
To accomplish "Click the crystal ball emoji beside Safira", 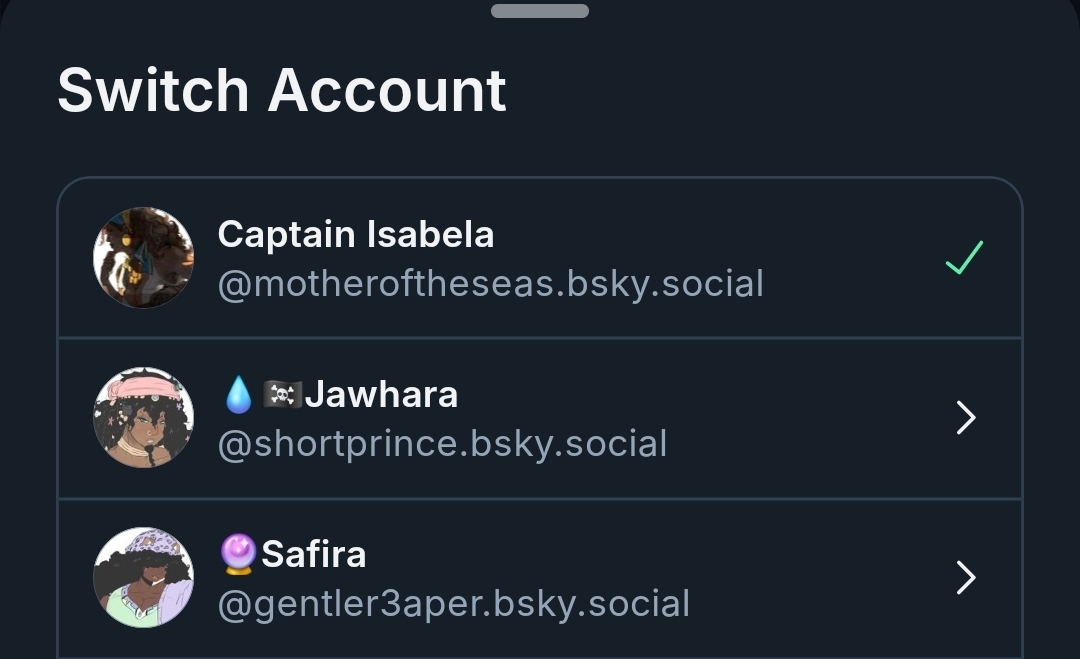I will pos(238,555).
